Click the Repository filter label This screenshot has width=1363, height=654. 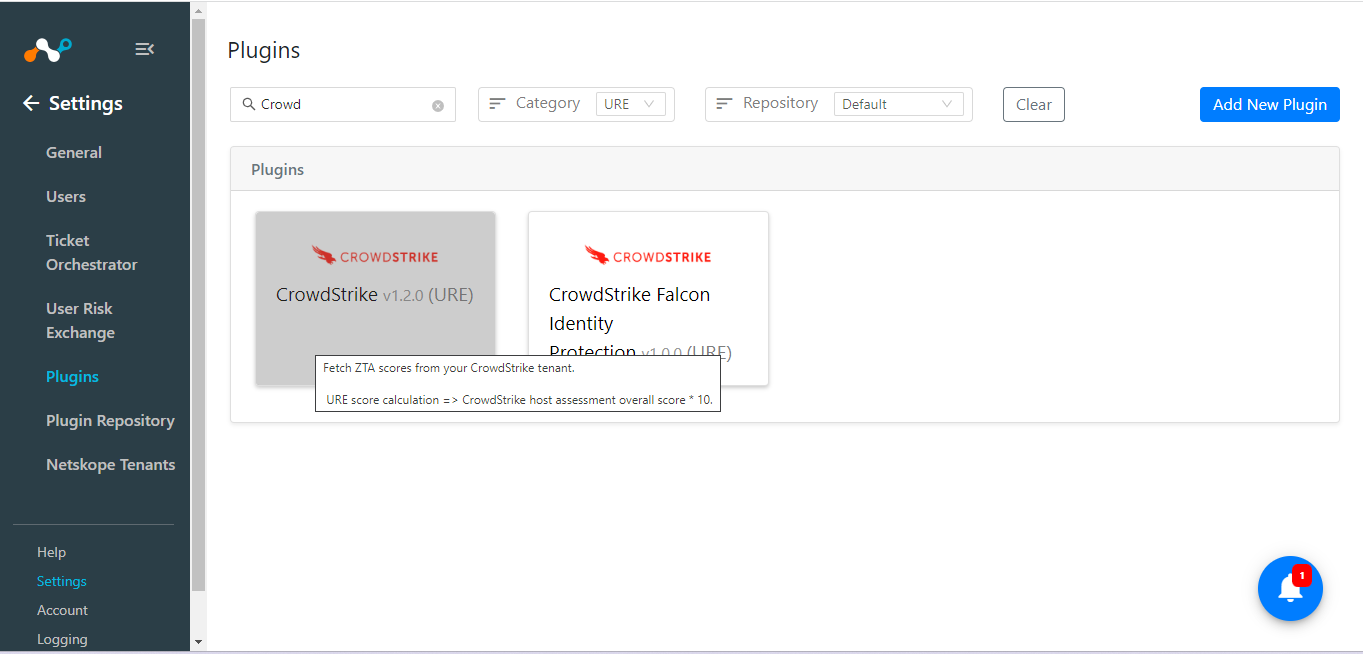781,103
